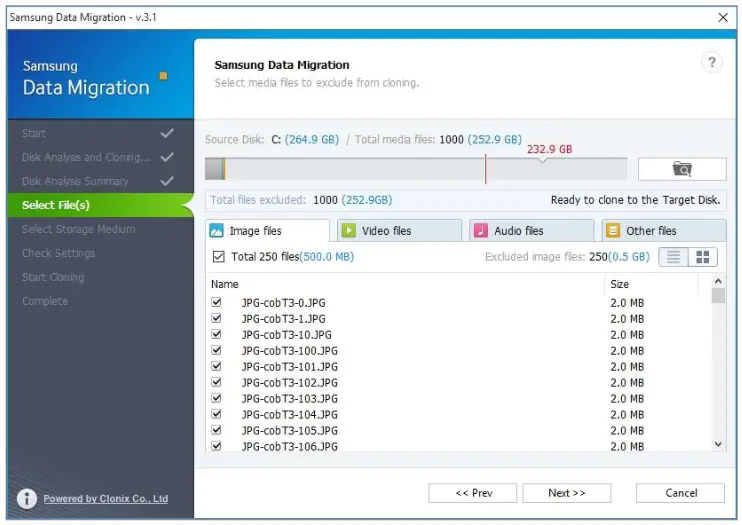742x525 pixels.
Task: Go to Start Cloning step
Action: pos(53,277)
